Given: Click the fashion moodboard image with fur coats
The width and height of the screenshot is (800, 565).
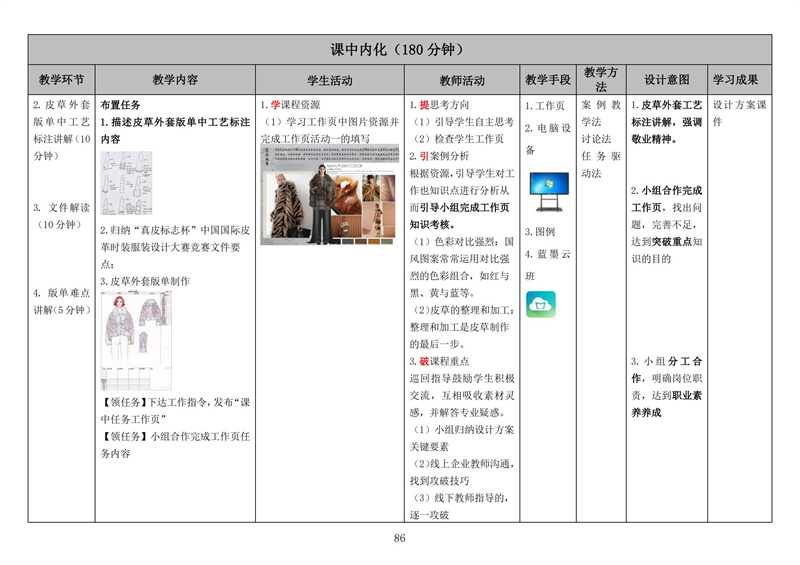Looking at the screenshot, I should [x=330, y=195].
